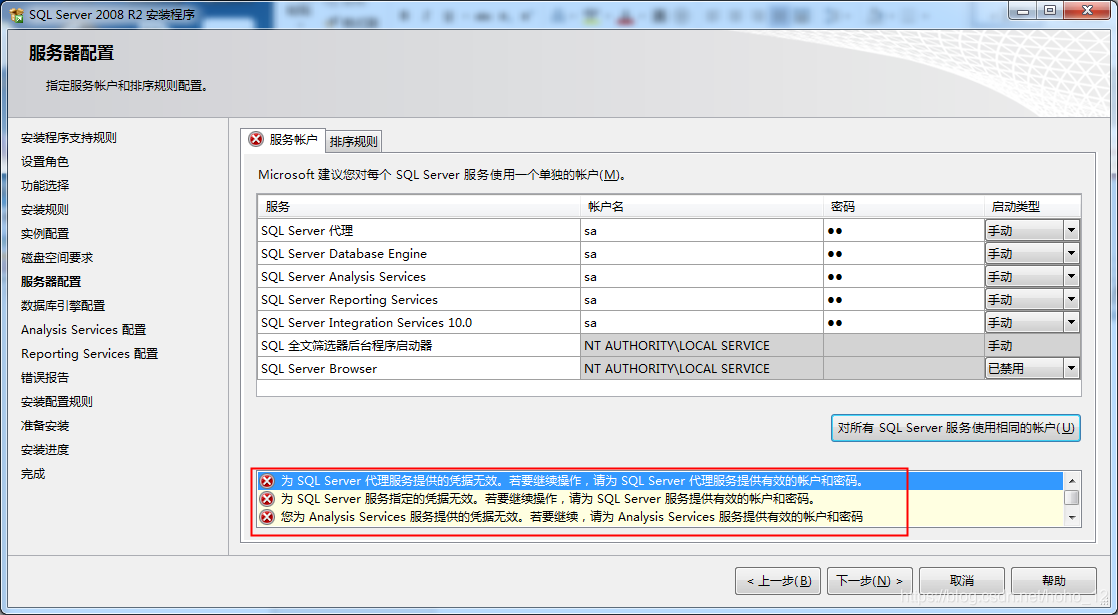Screen dimensions: 1118x615
Task: Click 准备安装 step in sidebar
Action: (x=45, y=425)
